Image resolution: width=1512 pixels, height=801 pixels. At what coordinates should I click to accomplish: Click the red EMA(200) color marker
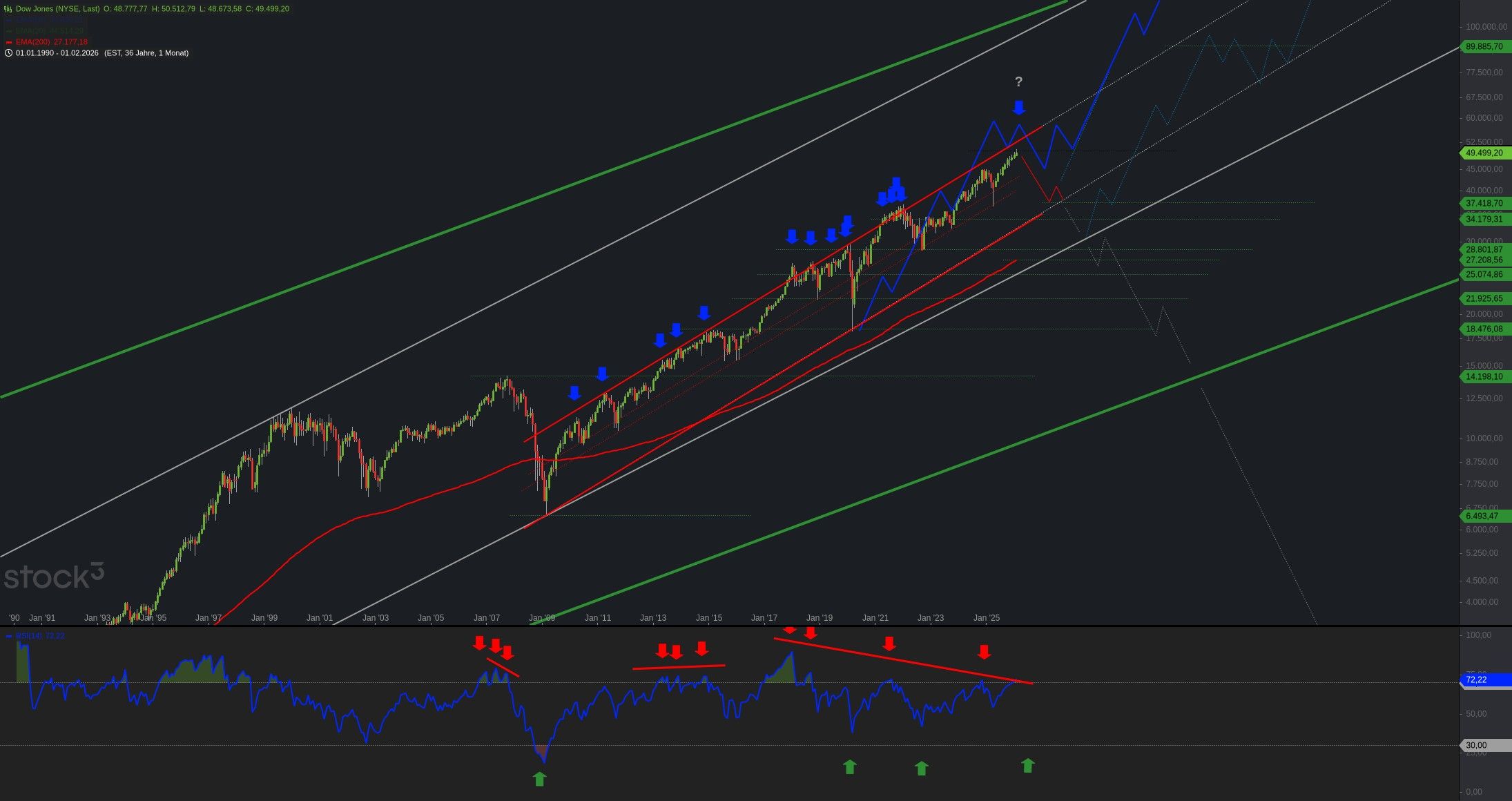[x=8, y=42]
